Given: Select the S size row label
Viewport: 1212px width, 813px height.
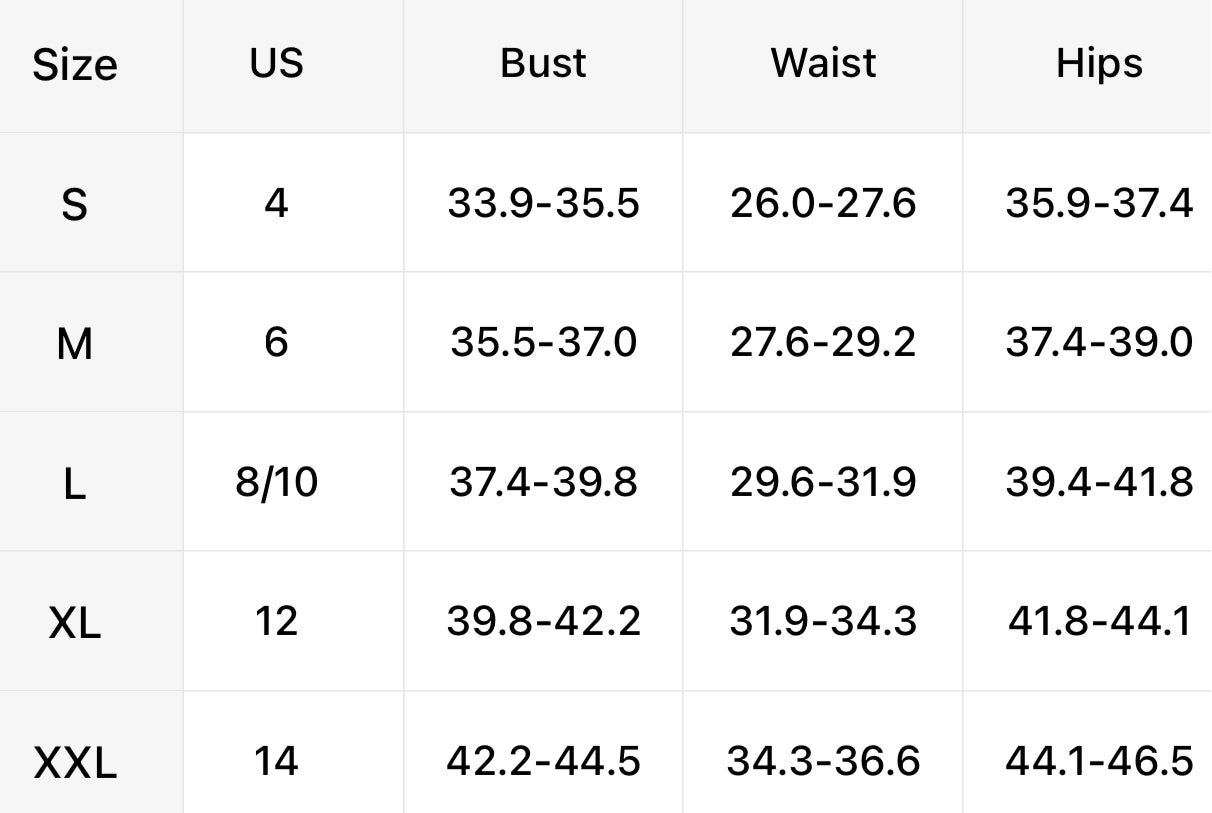Looking at the screenshot, I should point(75,205).
